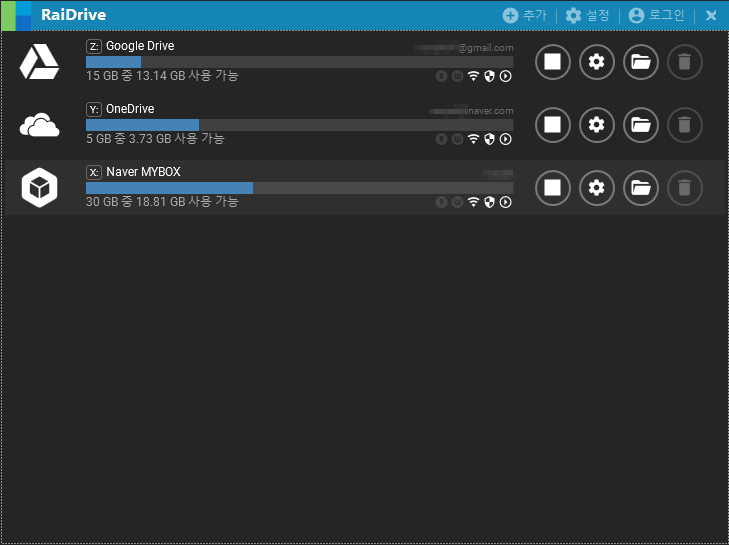Open Google Drive folder in explorer
The height and width of the screenshot is (545, 729).
coord(641,62)
